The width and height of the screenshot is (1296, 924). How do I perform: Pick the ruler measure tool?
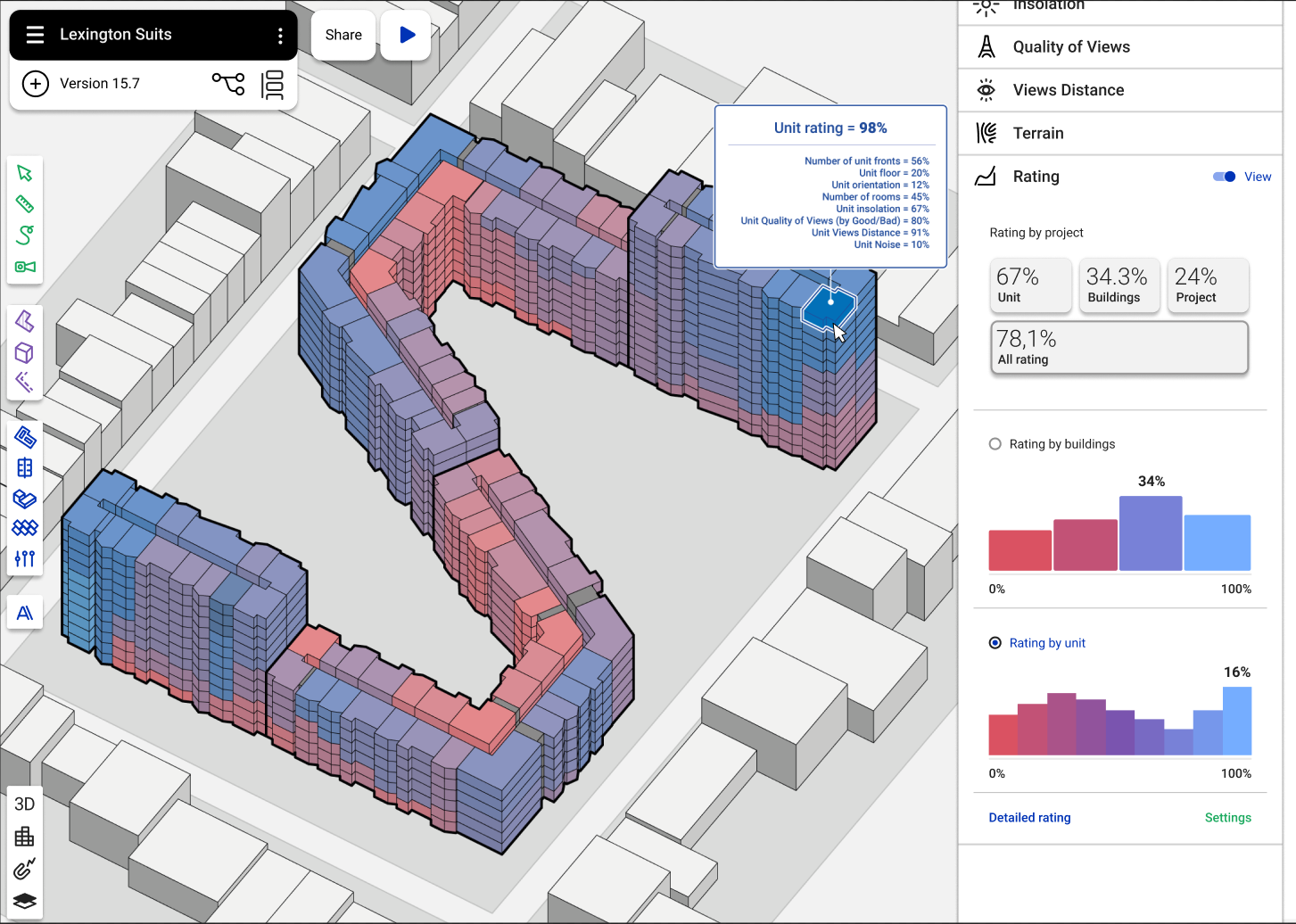[x=24, y=204]
